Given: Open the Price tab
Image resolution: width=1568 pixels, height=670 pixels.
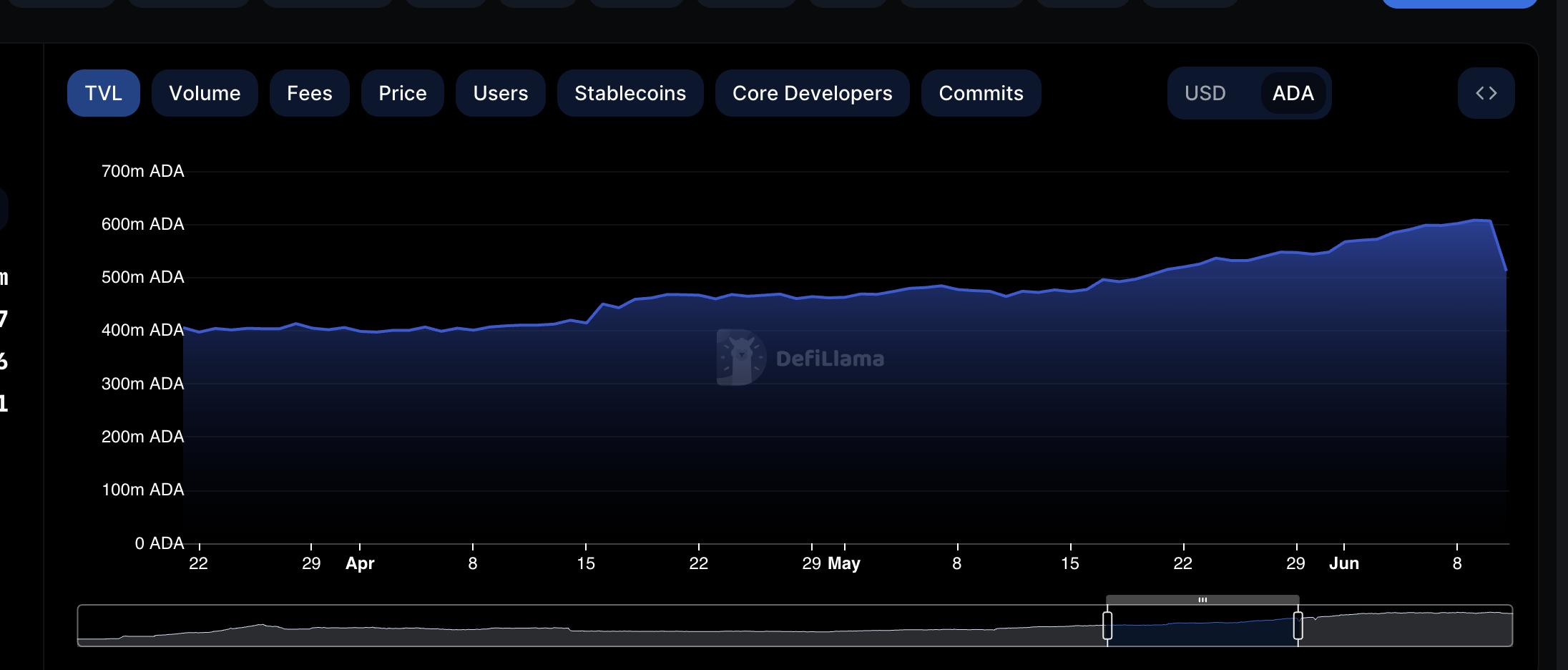Looking at the screenshot, I should [402, 93].
